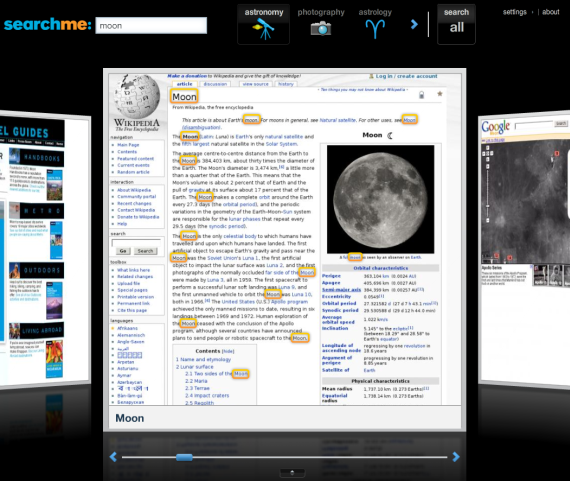Select the astrology Aries category
The width and height of the screenshot is (570, 481).
coord(375,24)
